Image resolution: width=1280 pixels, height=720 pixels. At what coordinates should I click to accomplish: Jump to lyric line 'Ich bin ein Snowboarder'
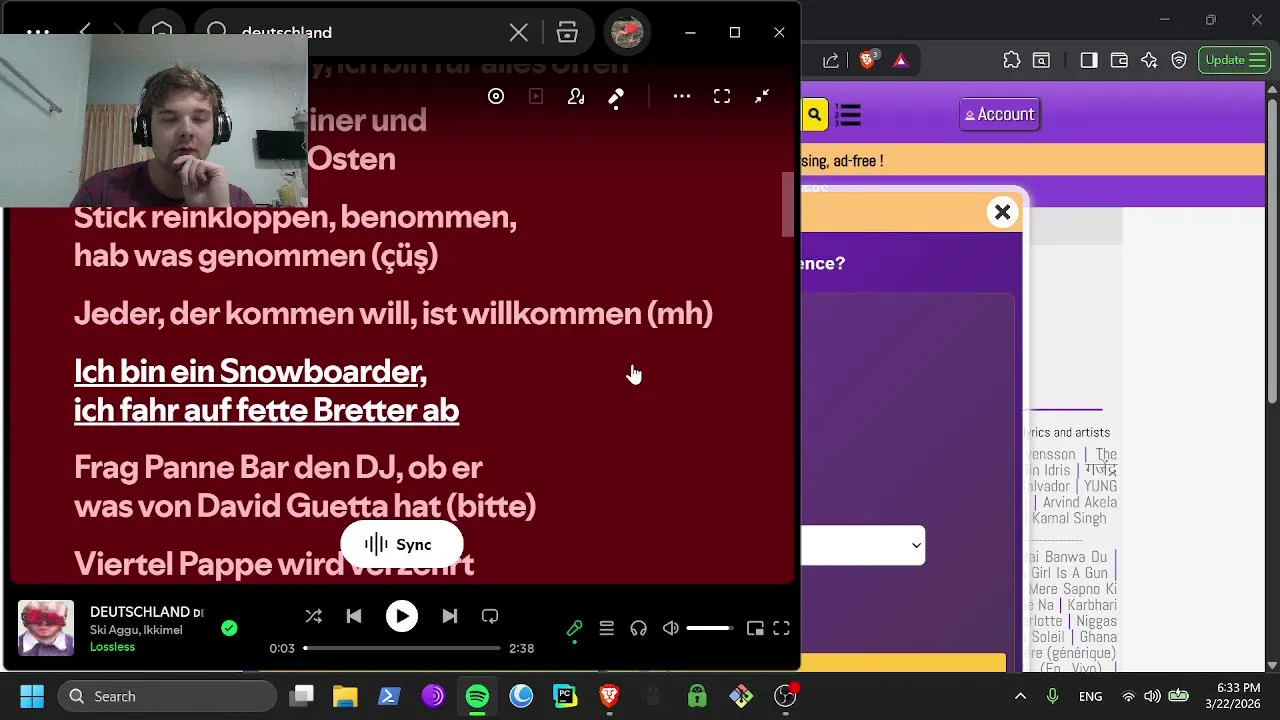click(266, 391)
